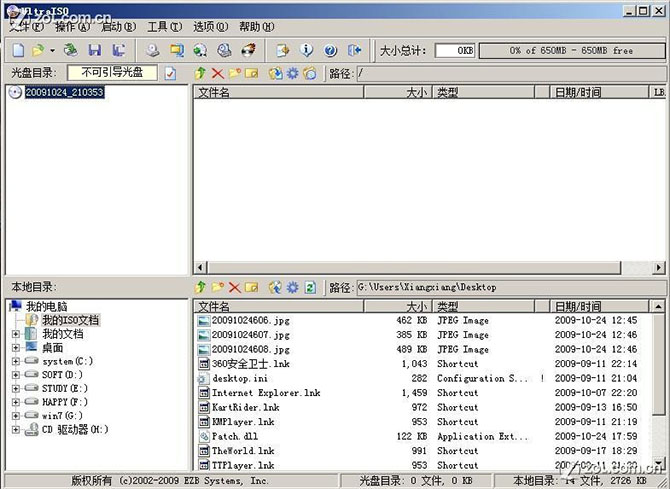670x489 pixels.
Task: Open the 工具(T) menu
Action: 164,27
